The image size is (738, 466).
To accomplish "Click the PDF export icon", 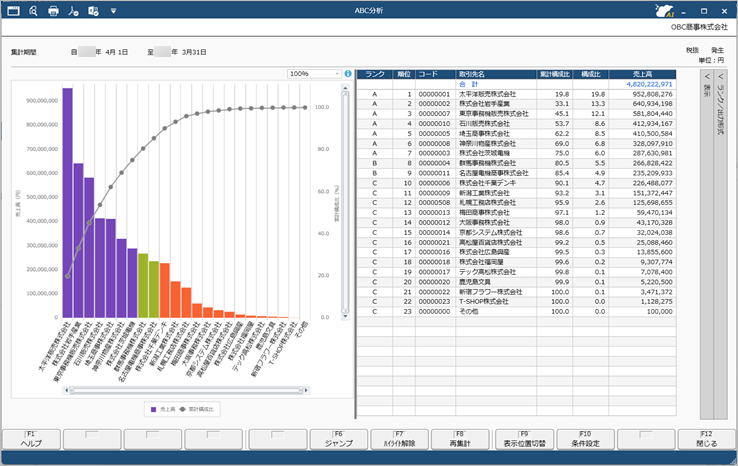I will point(73,11).
